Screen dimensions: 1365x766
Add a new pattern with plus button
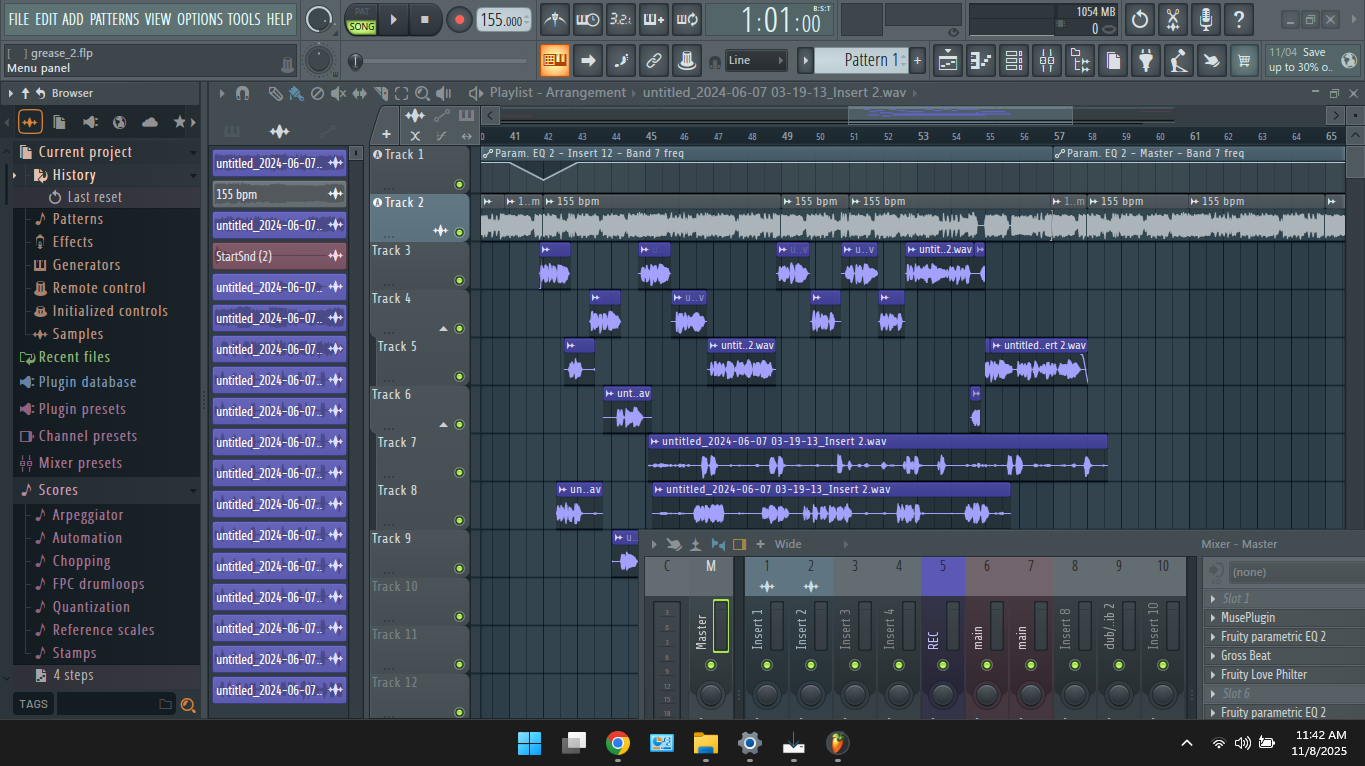pos(918,60)
